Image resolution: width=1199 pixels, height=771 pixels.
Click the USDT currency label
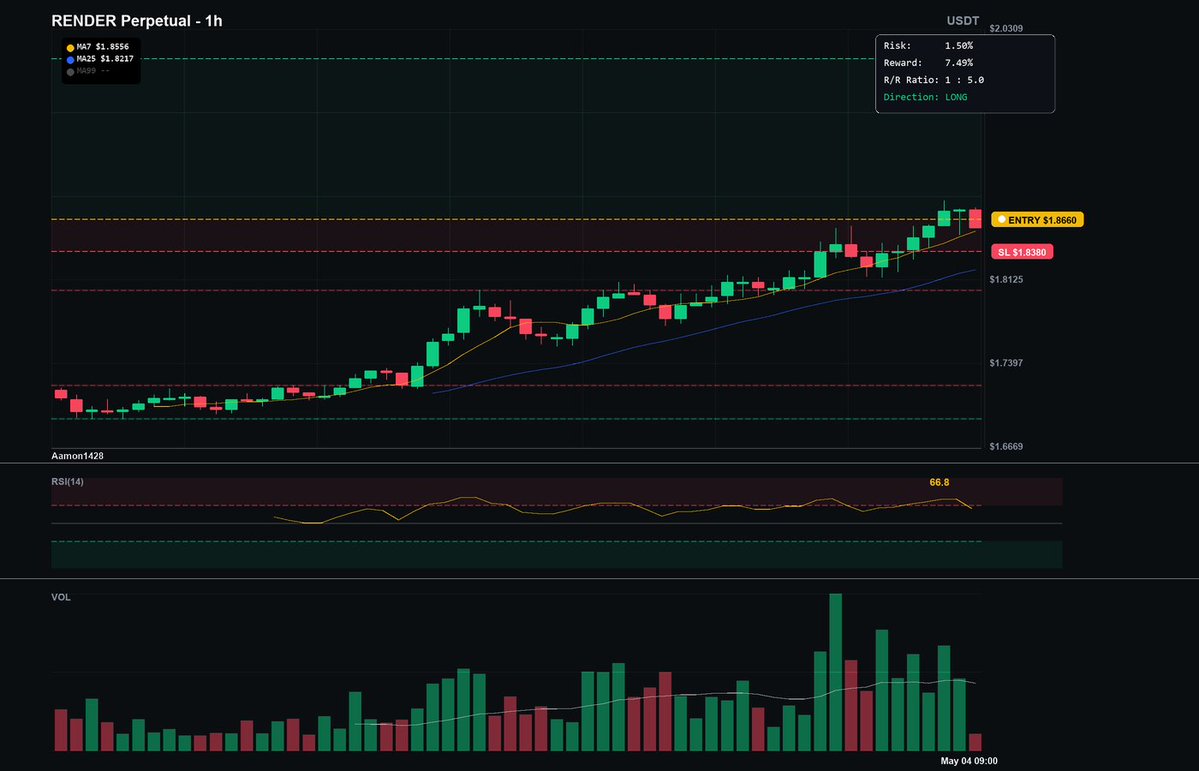coord(963,21)
